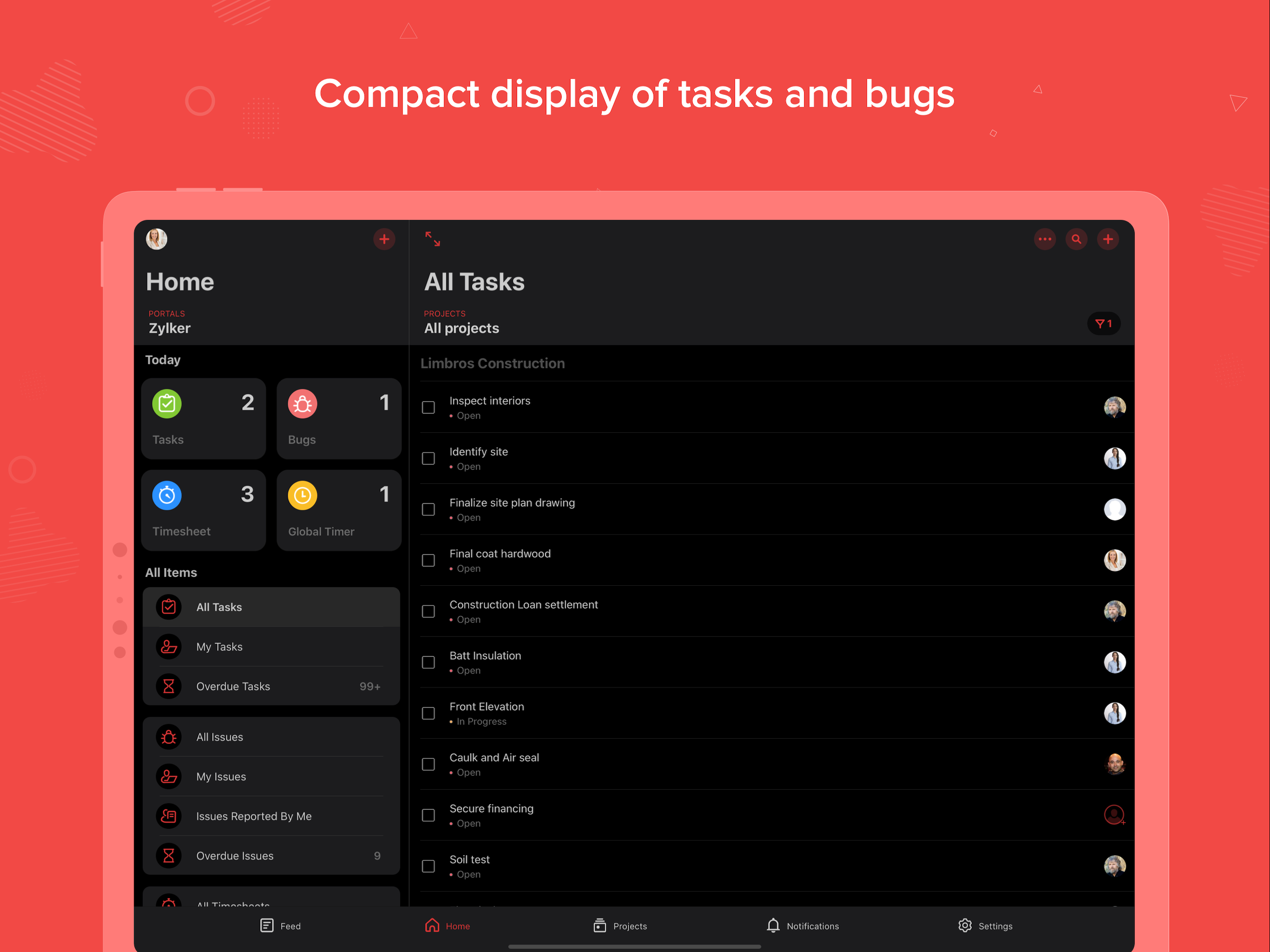Check the Final coat hardwood checkbox
The width and height of the screenshot is (1270, 952).
point(428,561)
